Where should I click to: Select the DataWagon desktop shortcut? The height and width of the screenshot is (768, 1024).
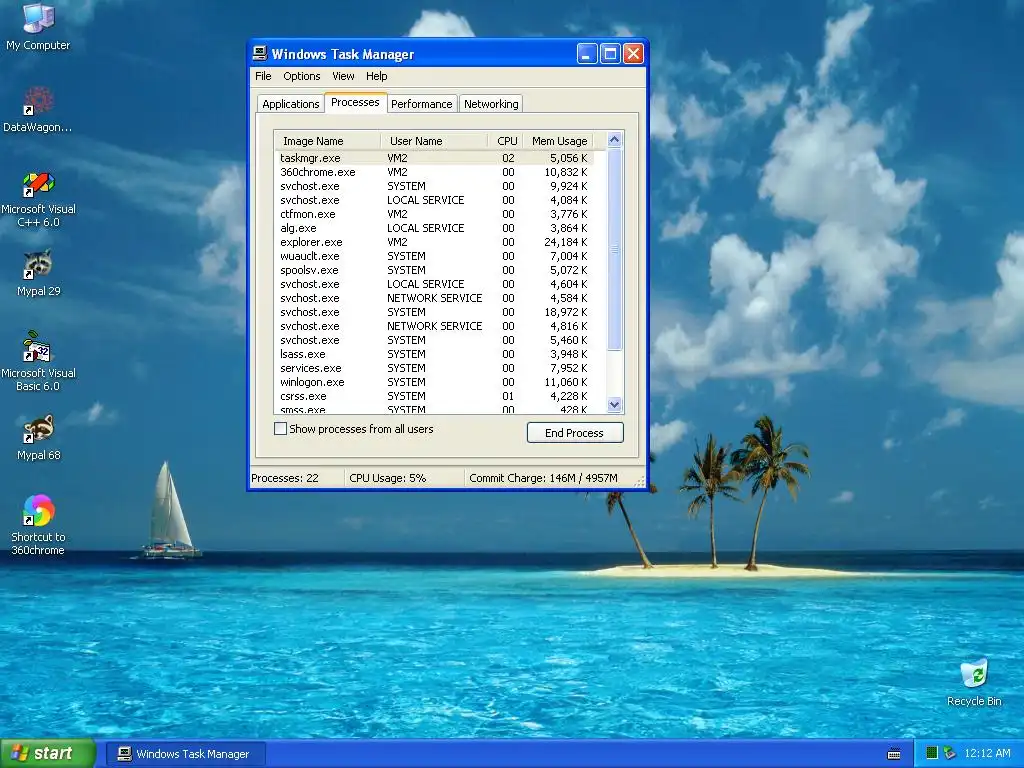click(38, 109)
